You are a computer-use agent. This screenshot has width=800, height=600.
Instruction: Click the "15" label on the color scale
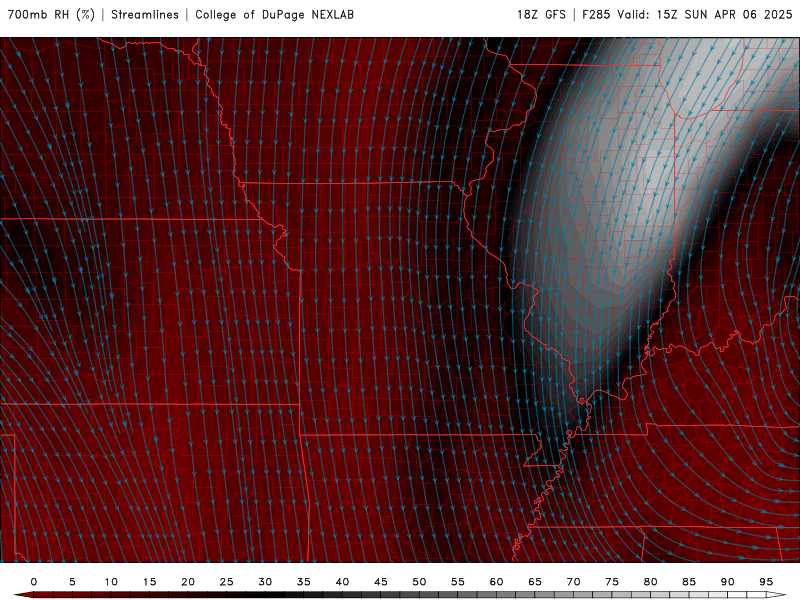(x=149, y=582)
